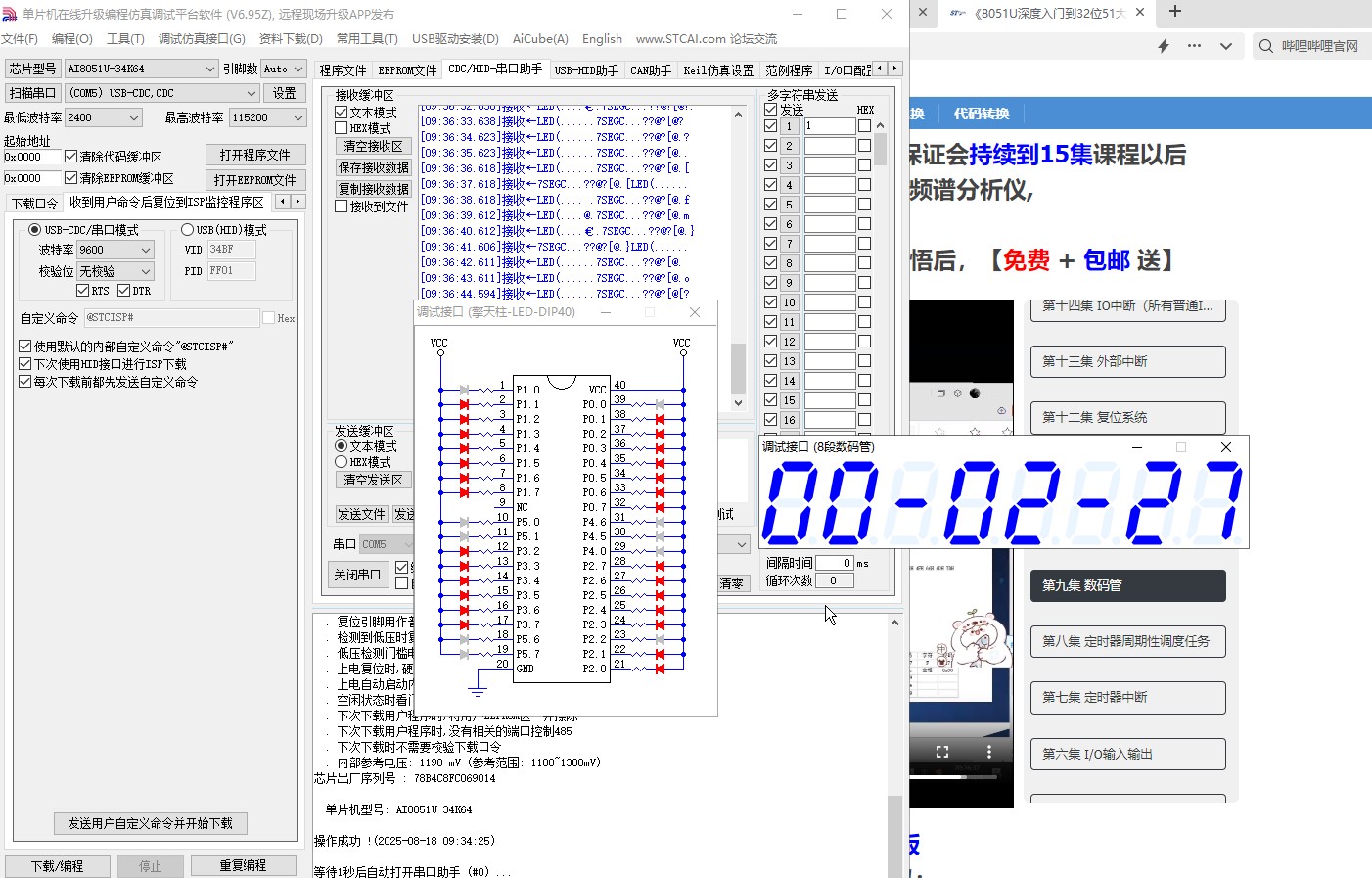Switch to the CAN助手 tab

tap(650, 70)
